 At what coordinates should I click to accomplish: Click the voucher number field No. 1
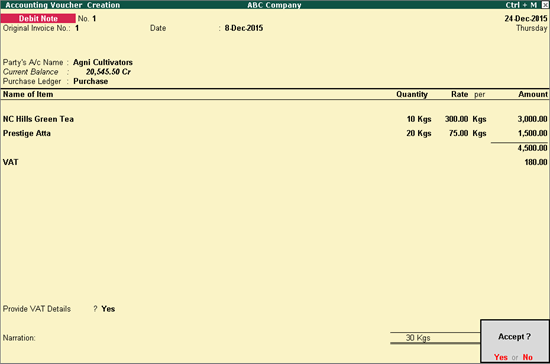click(x=87, y=19)
